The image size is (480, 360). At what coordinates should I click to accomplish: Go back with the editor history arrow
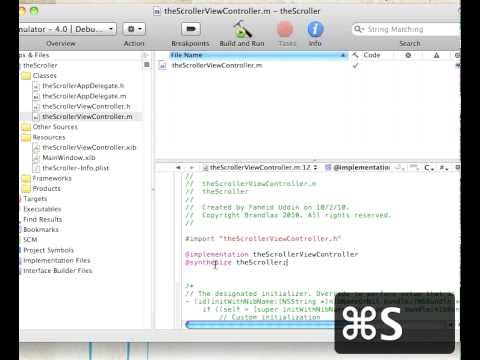click(x=178, y=167)
